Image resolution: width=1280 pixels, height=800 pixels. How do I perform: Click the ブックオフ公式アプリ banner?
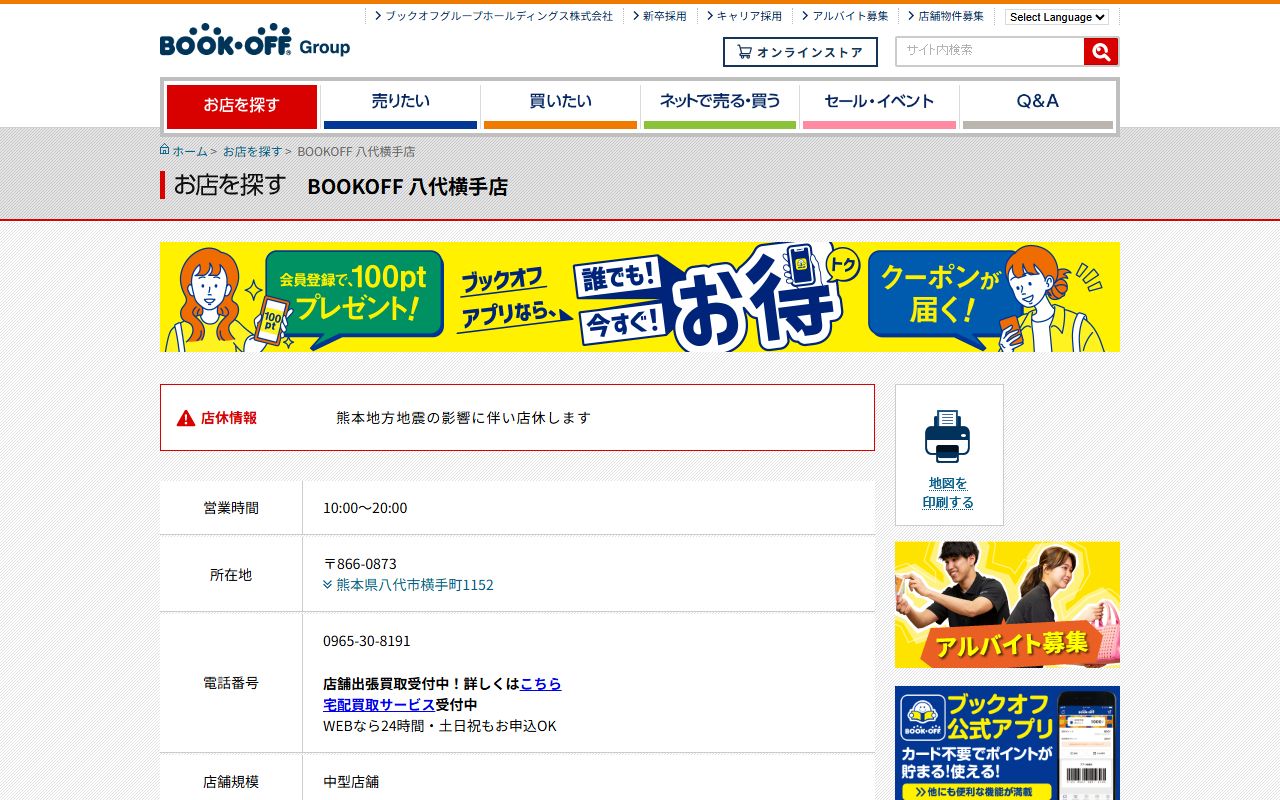point(1007,743)
